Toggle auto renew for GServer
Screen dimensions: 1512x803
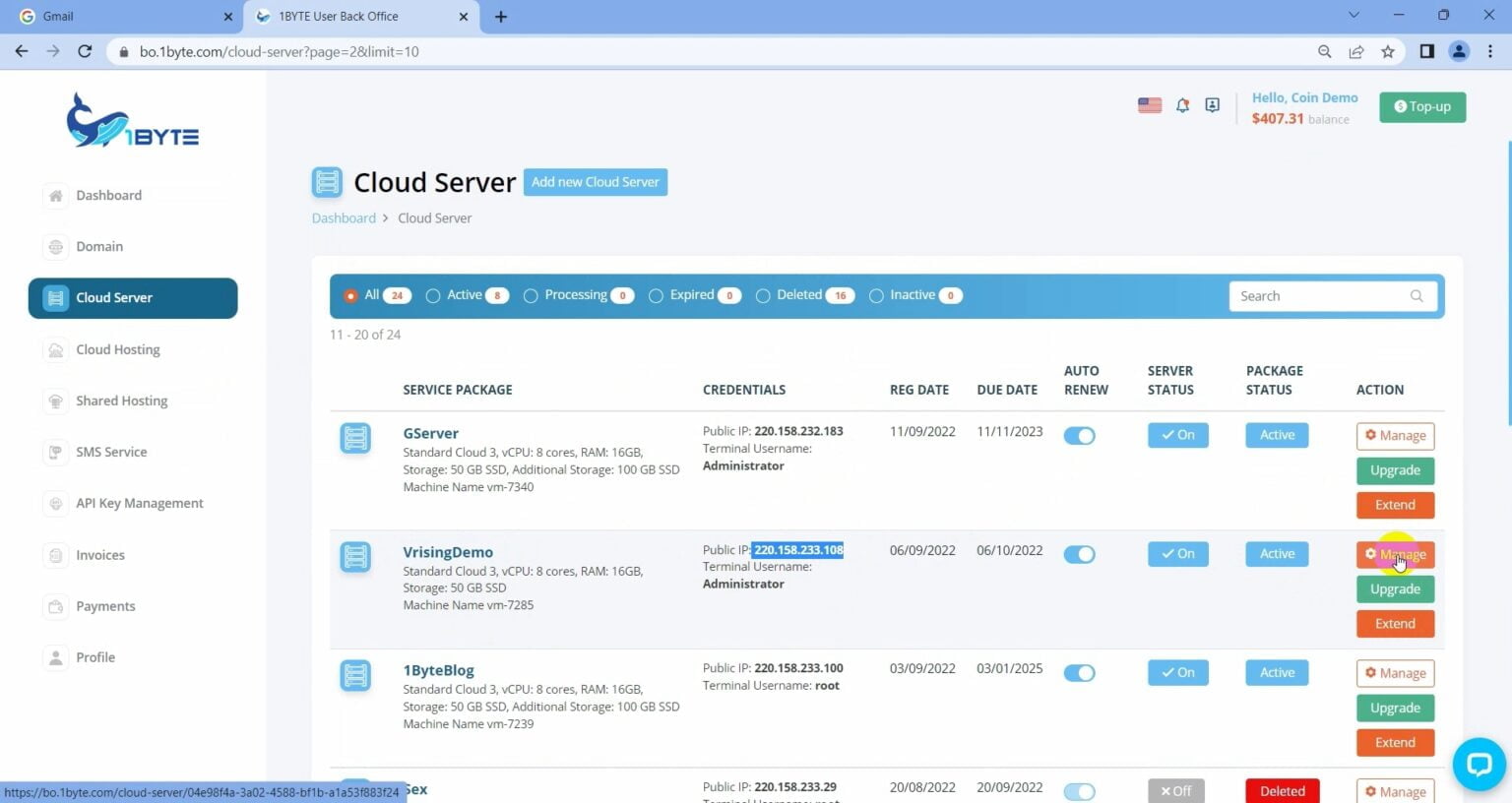(1079, 436)
